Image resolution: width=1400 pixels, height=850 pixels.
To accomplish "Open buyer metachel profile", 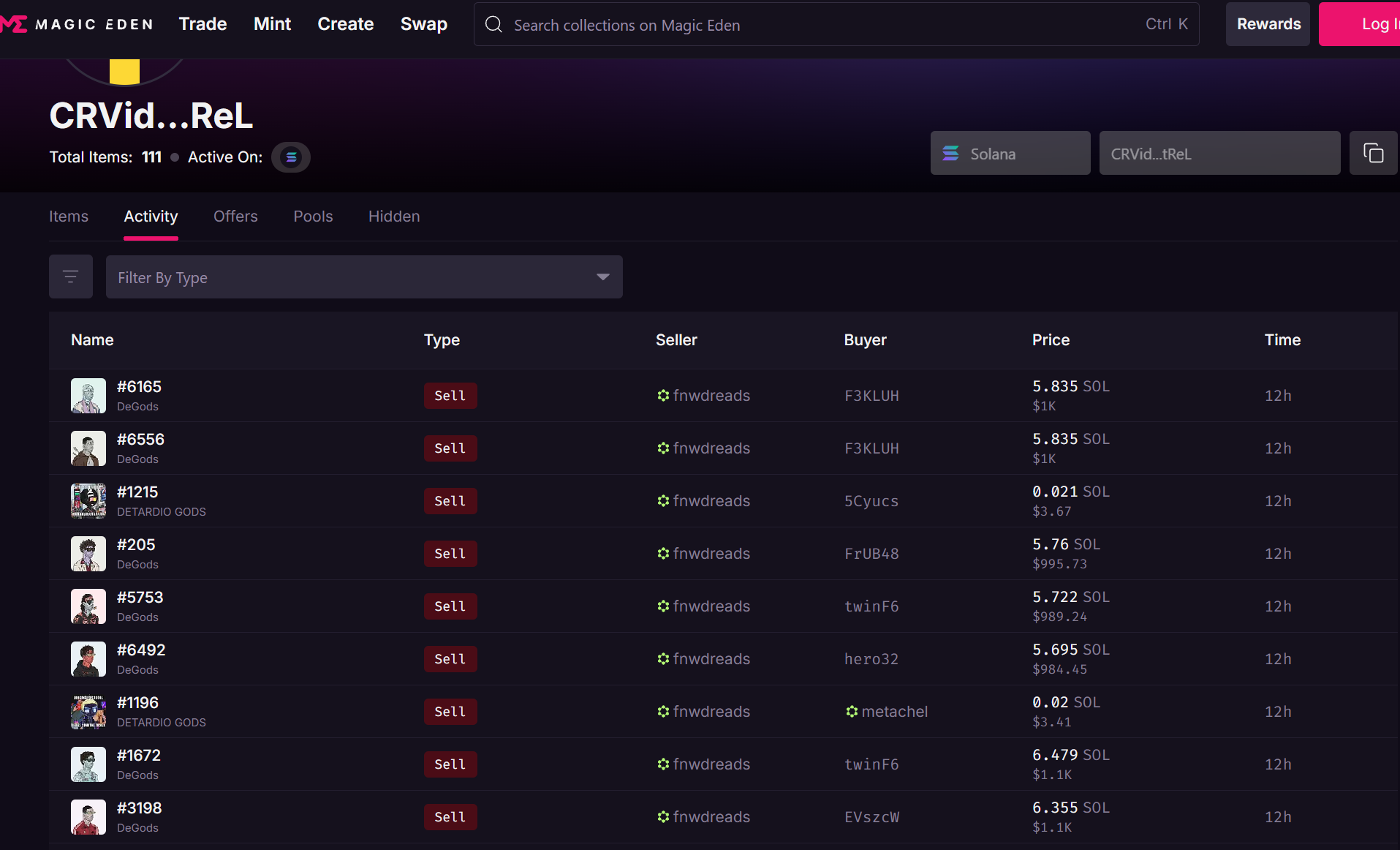I will pyautogui.click(x=895, y=712).
